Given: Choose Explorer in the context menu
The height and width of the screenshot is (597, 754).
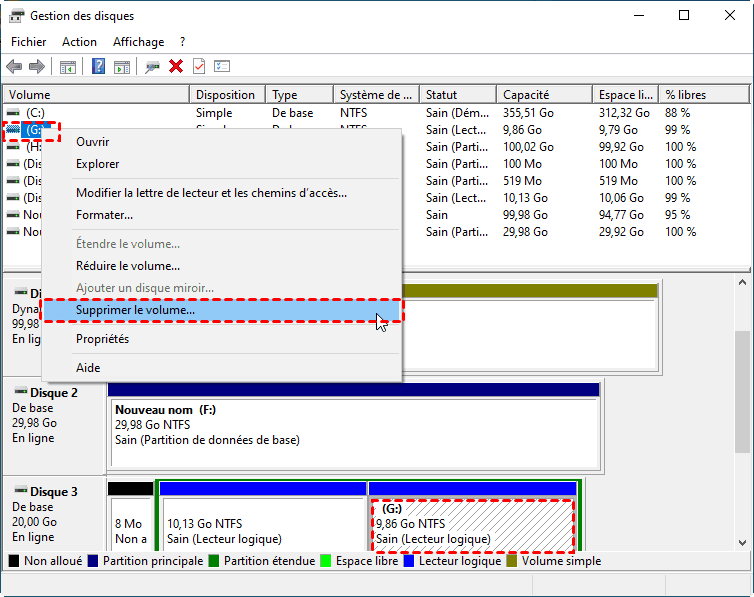Looking at the screenshot, I should [x=221, y=164].
